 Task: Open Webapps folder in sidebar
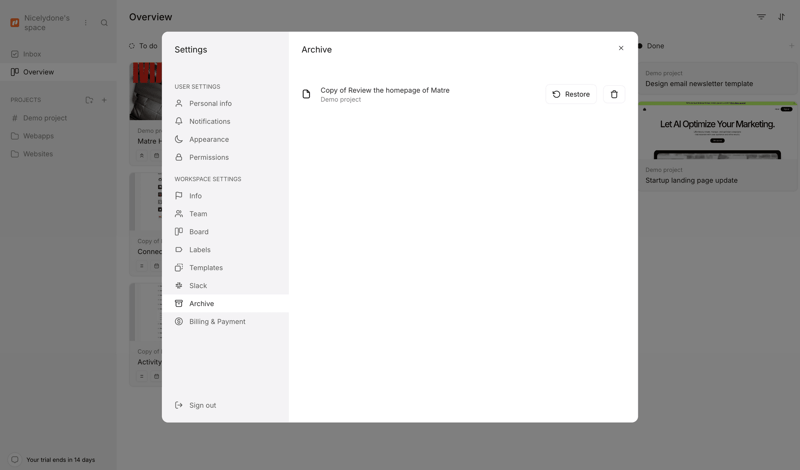[x=58, y=136]
